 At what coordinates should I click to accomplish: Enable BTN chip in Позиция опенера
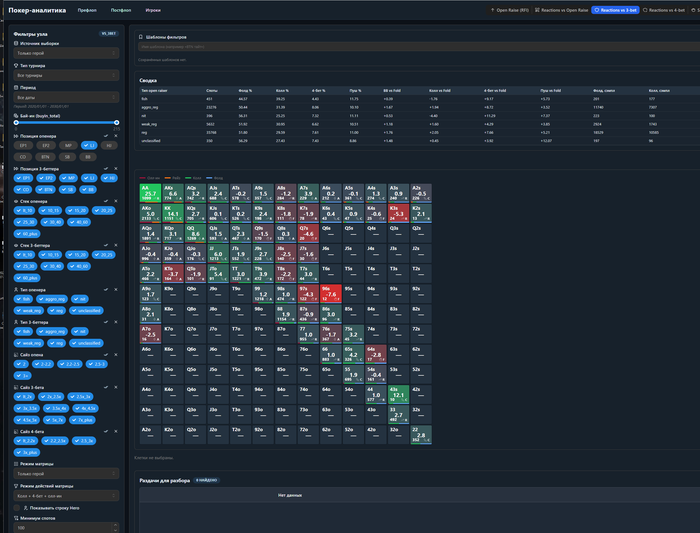45,157
